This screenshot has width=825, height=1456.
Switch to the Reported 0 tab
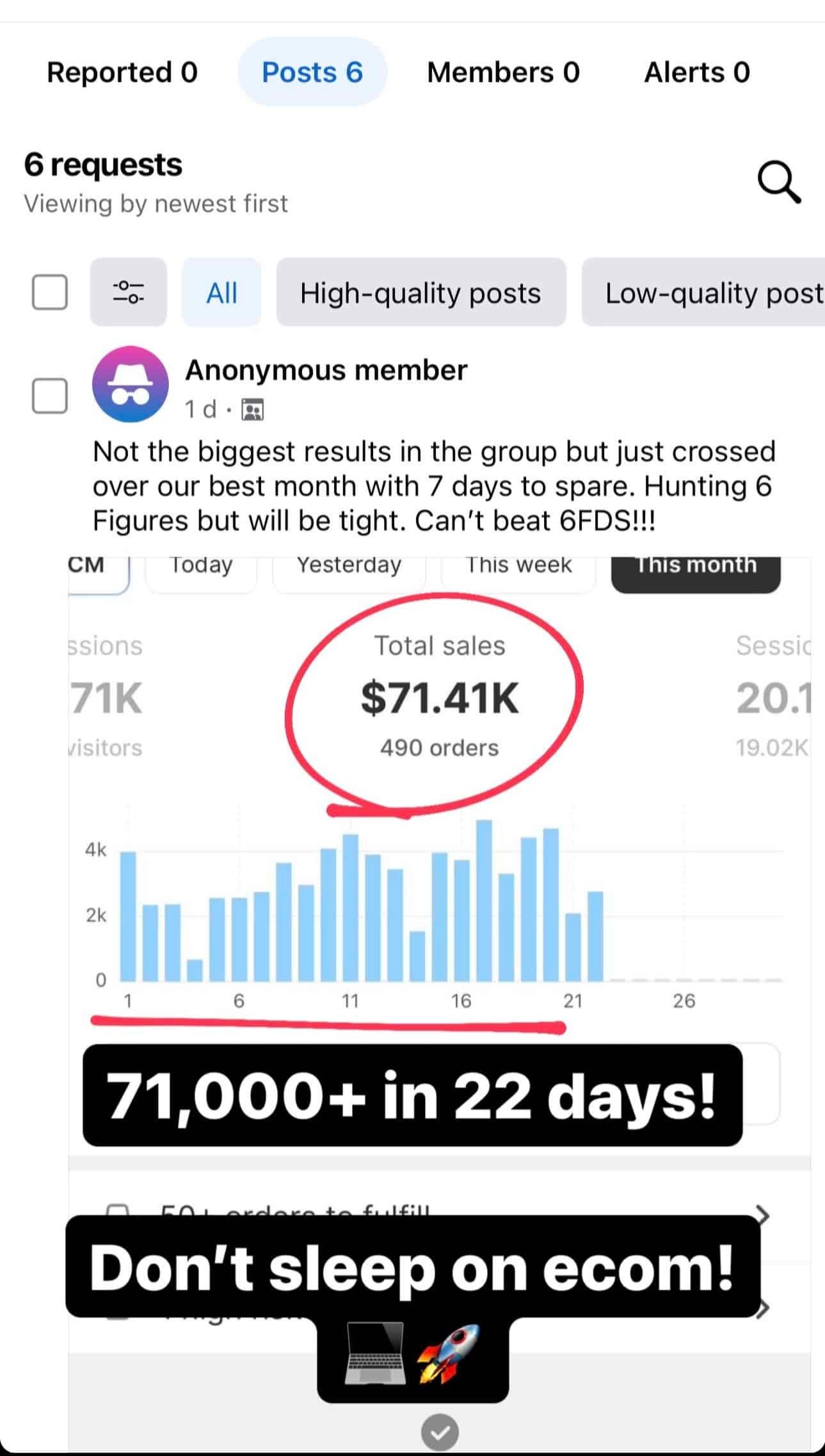122,72
